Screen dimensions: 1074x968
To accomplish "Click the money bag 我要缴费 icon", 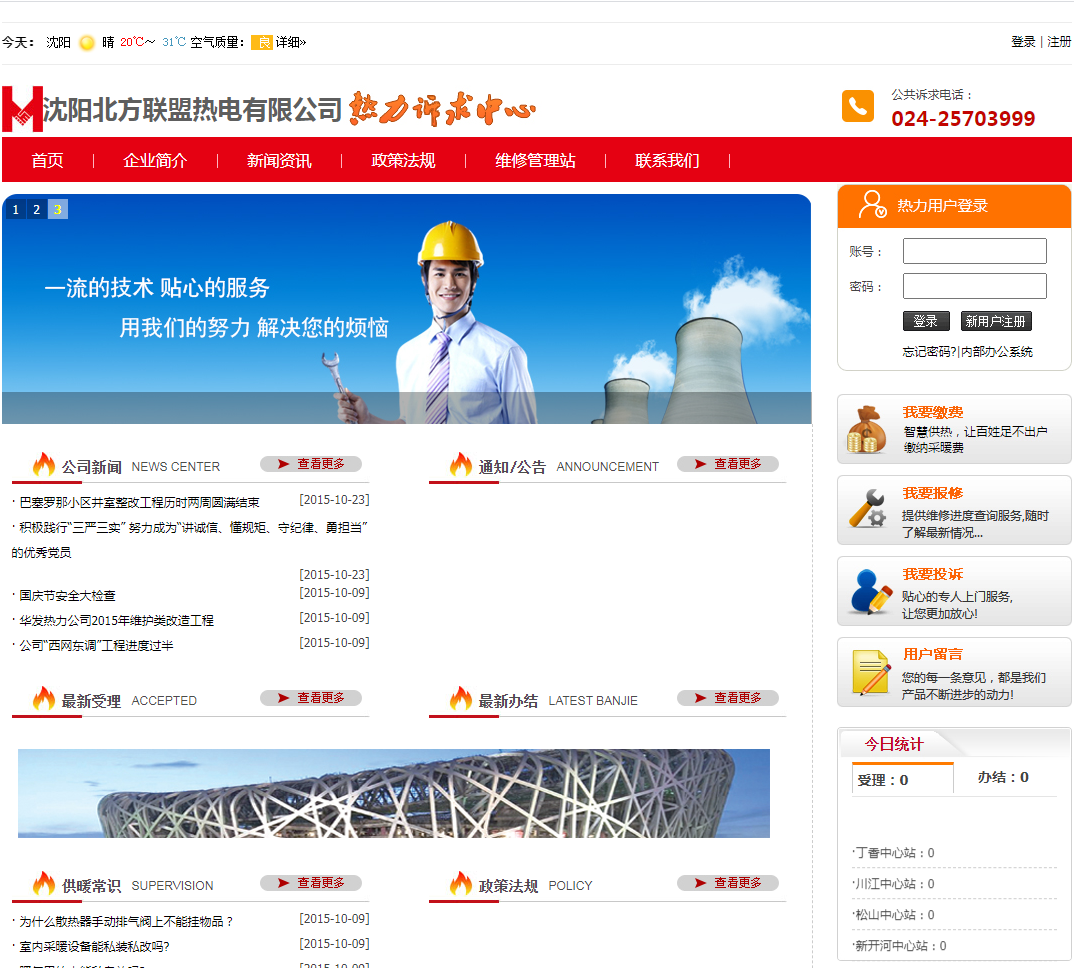I will [x=866, y=430].
